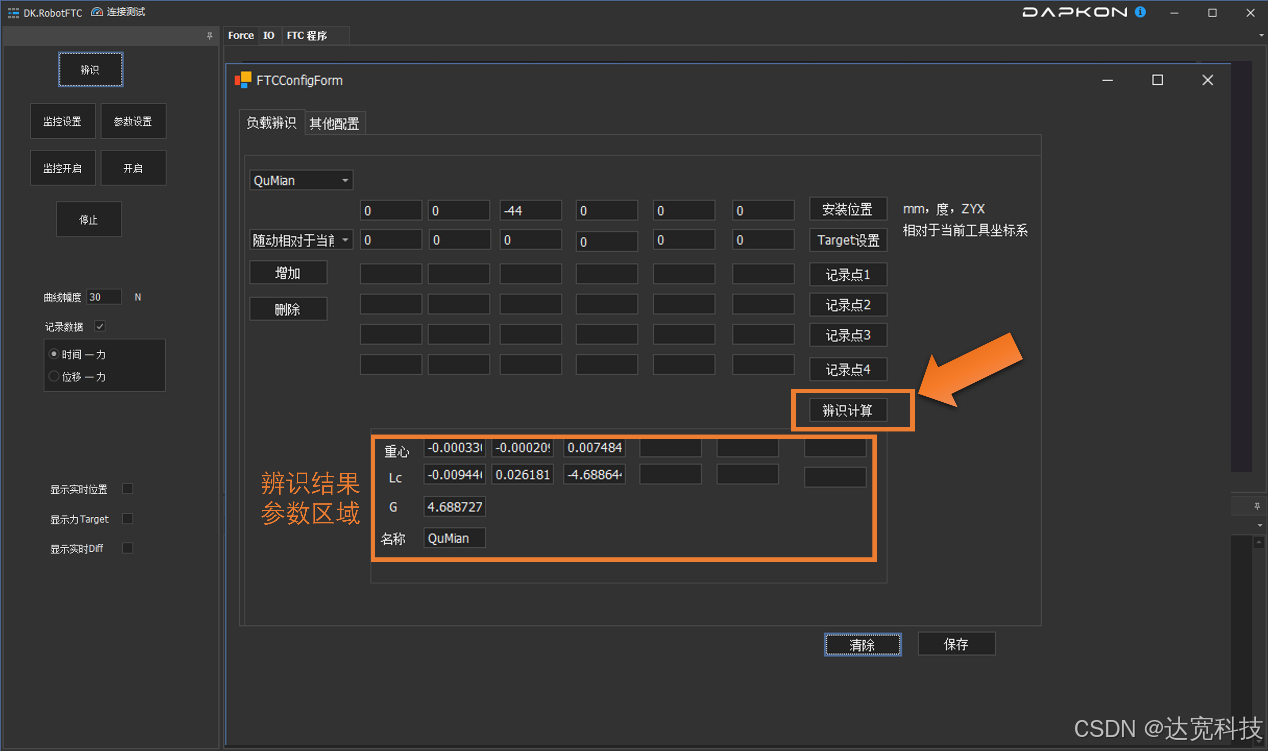The height and width of the screenshot is (751, 1268).
Task: Click the blue info icon beside DAPKON logo
Action: tap(1141, 12)
